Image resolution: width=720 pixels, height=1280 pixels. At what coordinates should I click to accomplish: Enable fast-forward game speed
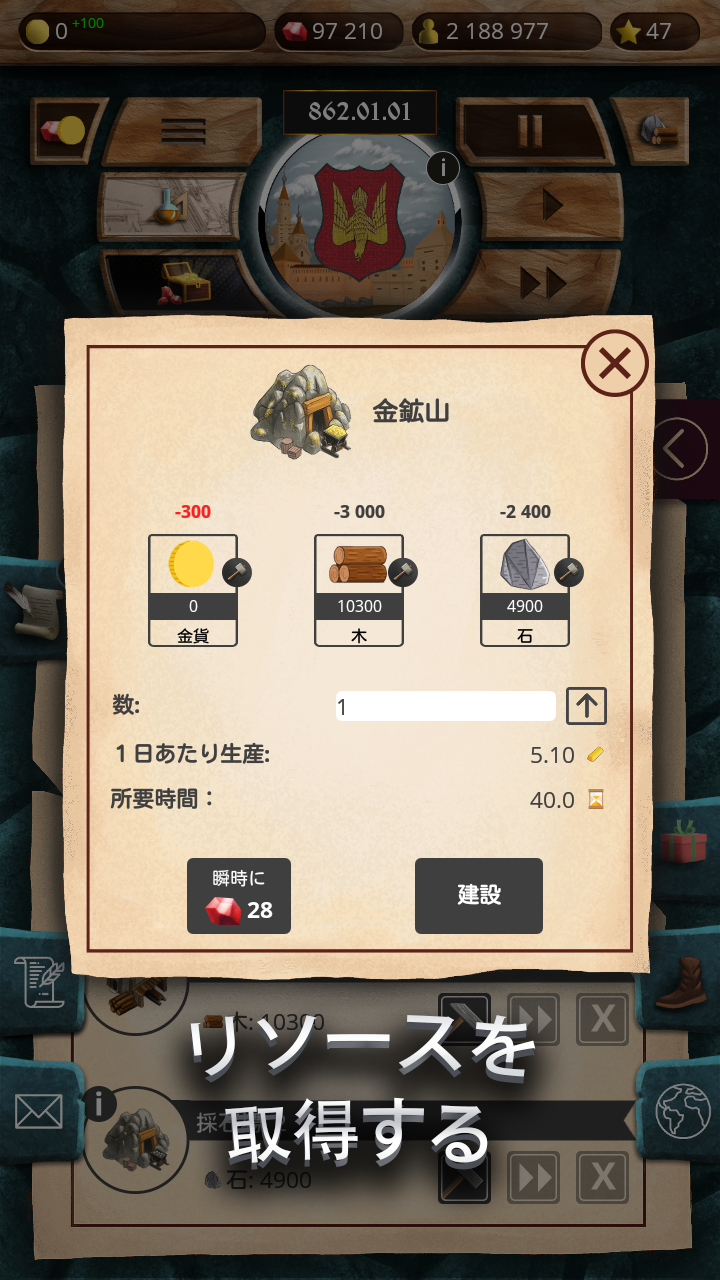coord(544,283)
